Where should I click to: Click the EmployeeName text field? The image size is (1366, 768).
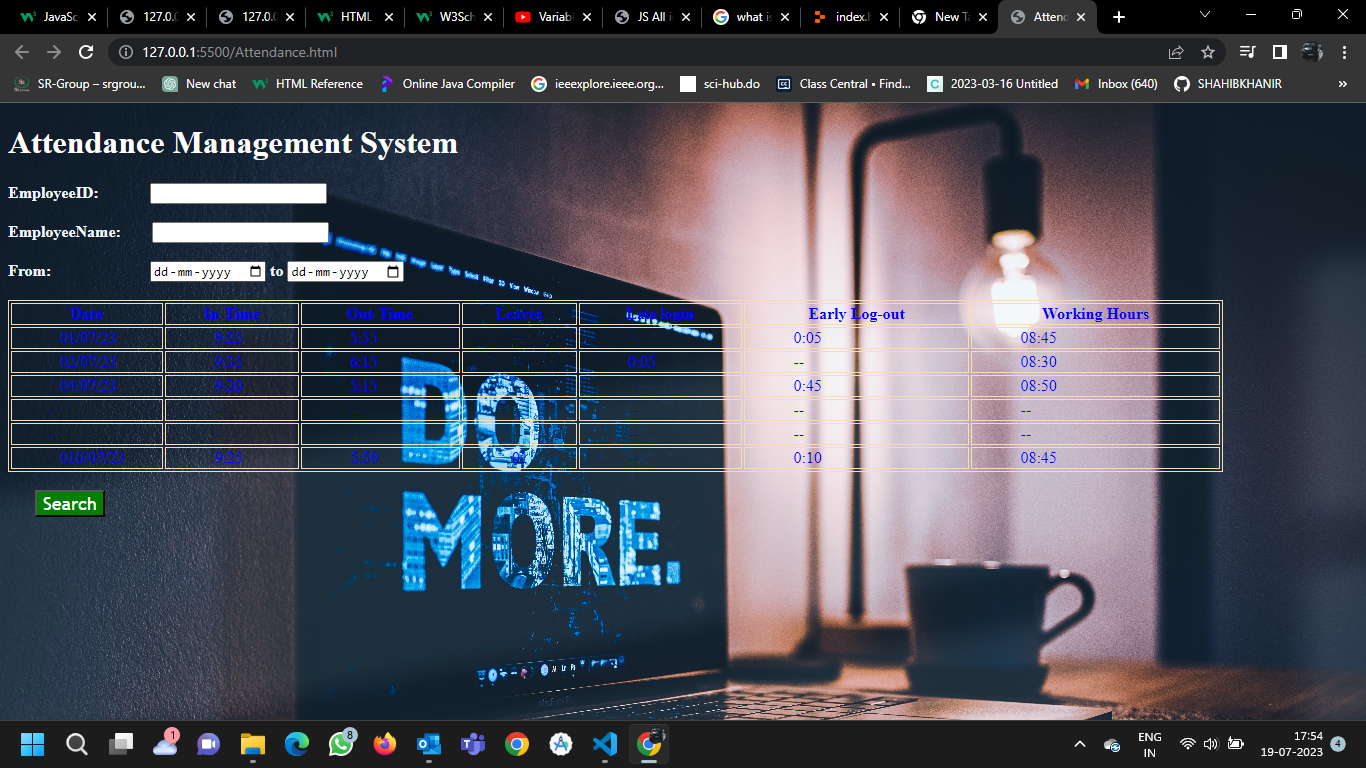(240, 233)
